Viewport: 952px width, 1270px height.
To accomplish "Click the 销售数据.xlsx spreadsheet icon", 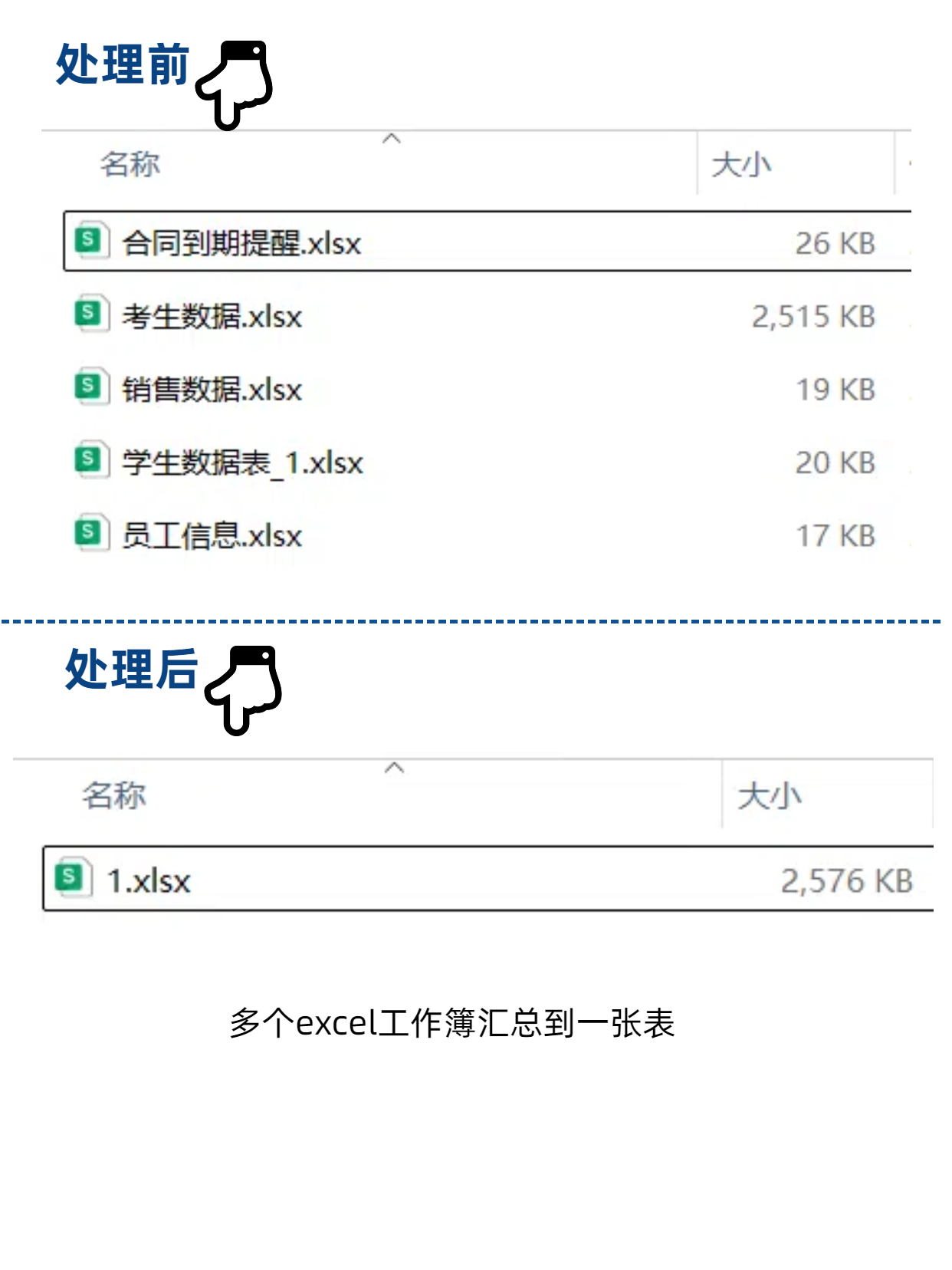I will (90, 387).
